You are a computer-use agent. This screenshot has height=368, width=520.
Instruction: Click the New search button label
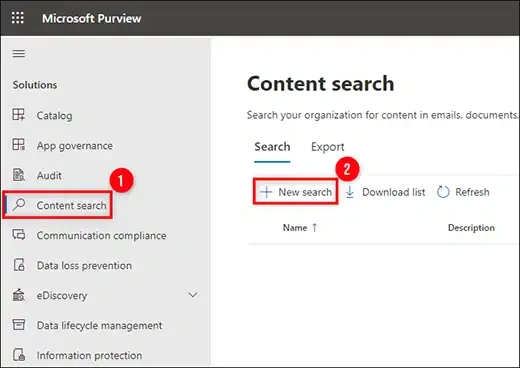tap(305, 192)
